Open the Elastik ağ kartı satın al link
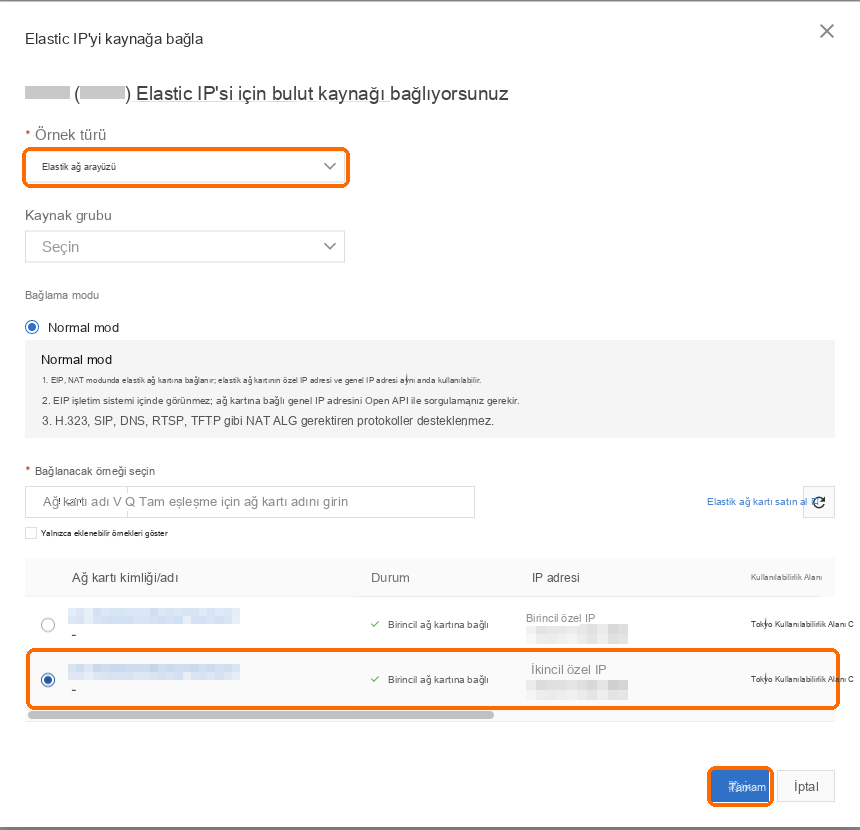The height and width of the screenshot is (830, 860). coord(757,502)
